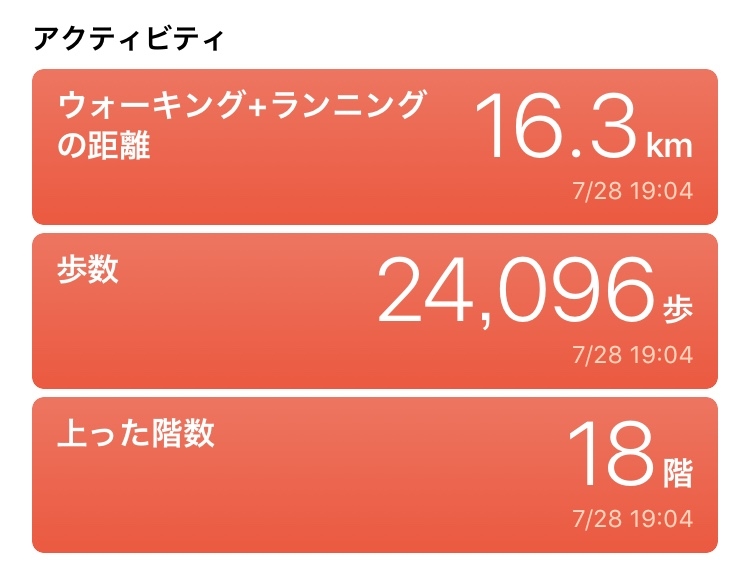Open the 歩数 steps card
Viewport: 750px width, 584px height.
[x=375, y=311]
